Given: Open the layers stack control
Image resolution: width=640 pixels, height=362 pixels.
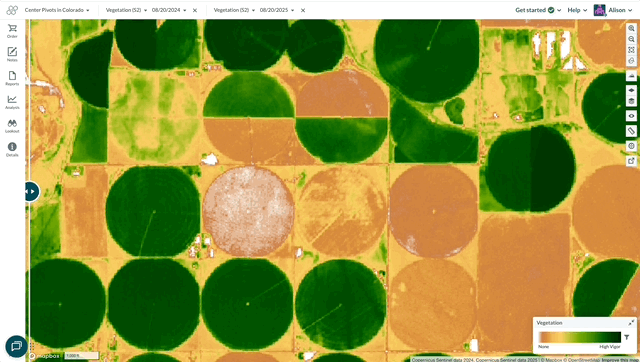Looking at the screenshot, I should pyautogui.click(x=631, y=101).
